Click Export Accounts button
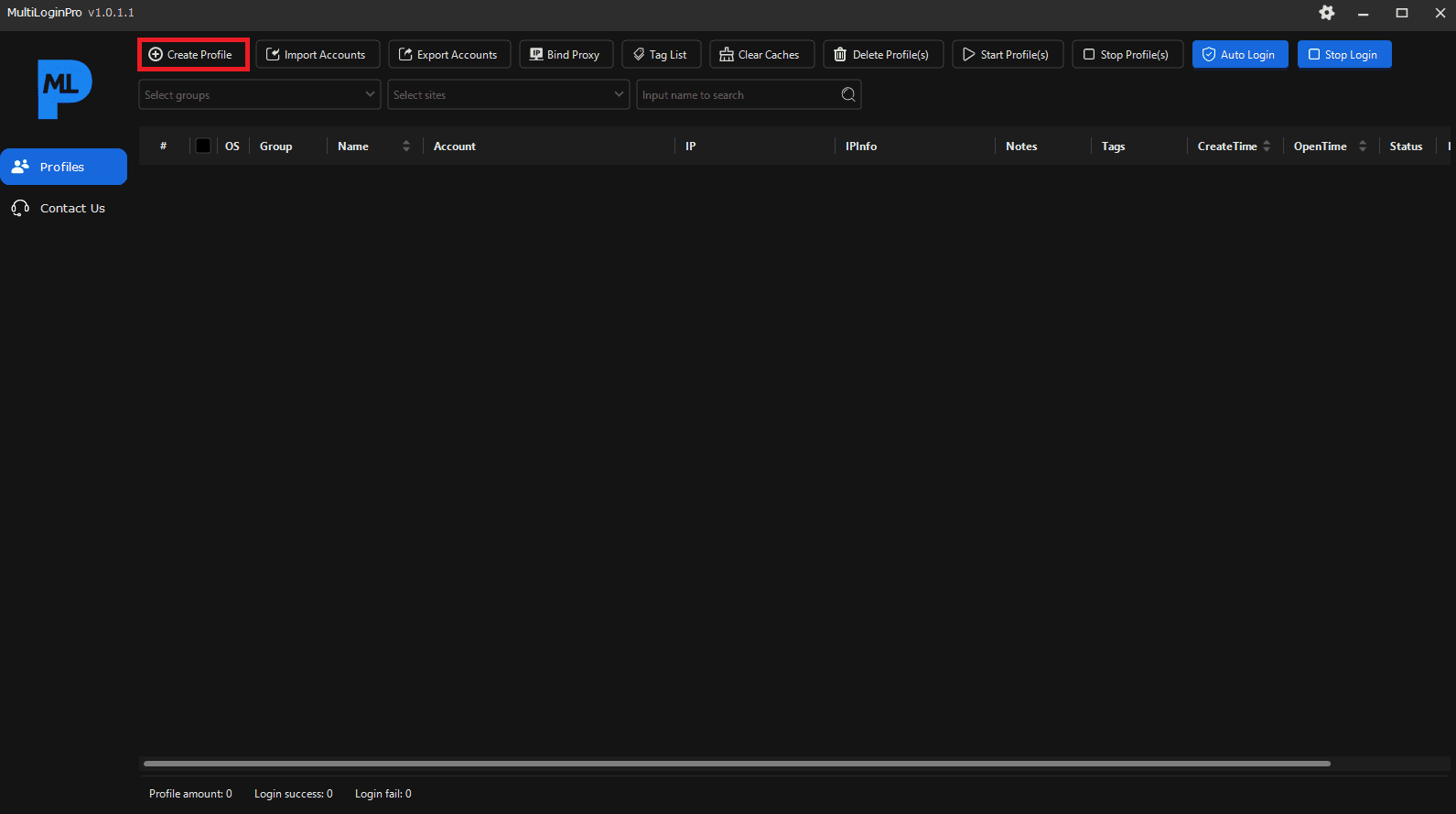Screen dimensions: 1456x814 449,54
